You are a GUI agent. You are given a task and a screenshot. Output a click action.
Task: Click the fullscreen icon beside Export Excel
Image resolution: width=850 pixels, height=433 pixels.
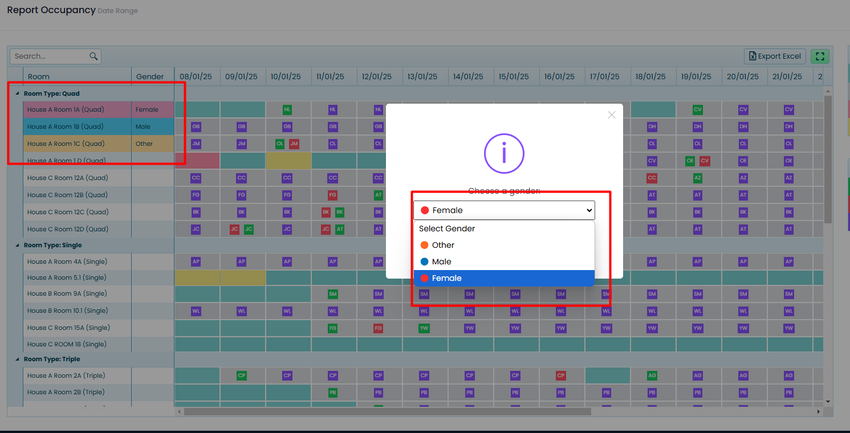(x=820, y=57)
